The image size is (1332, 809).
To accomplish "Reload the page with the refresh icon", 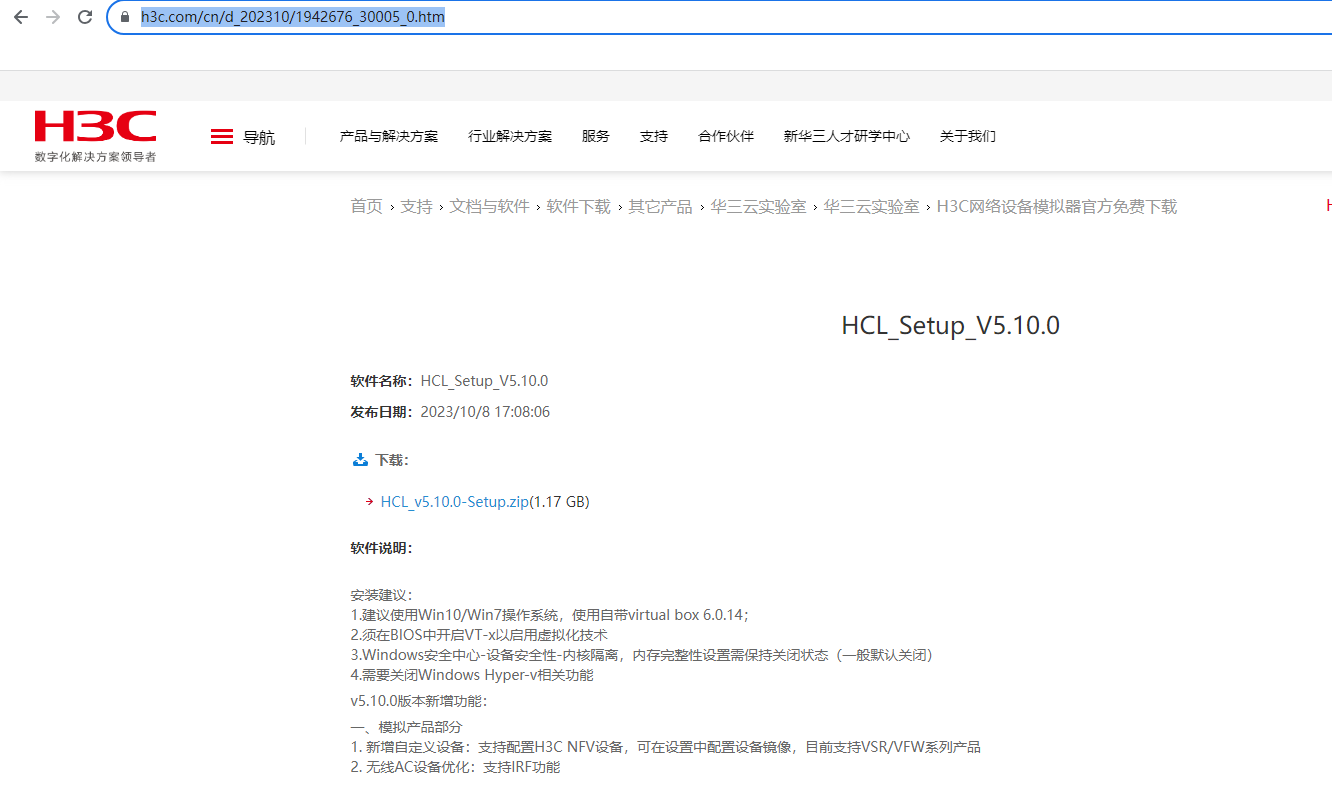I will (x=85, y=17).
